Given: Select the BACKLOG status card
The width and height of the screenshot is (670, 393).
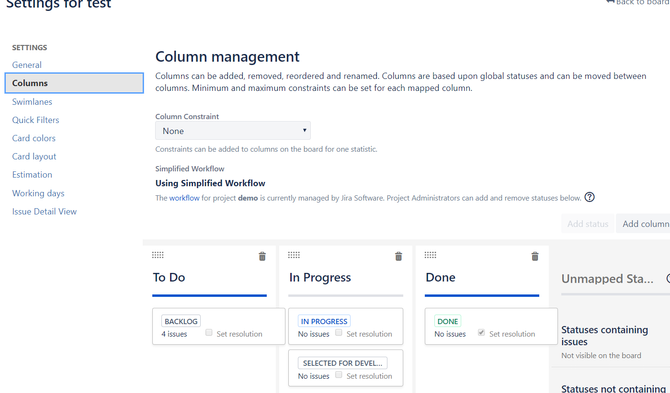Looking at the screenshot, I should 219,326.
